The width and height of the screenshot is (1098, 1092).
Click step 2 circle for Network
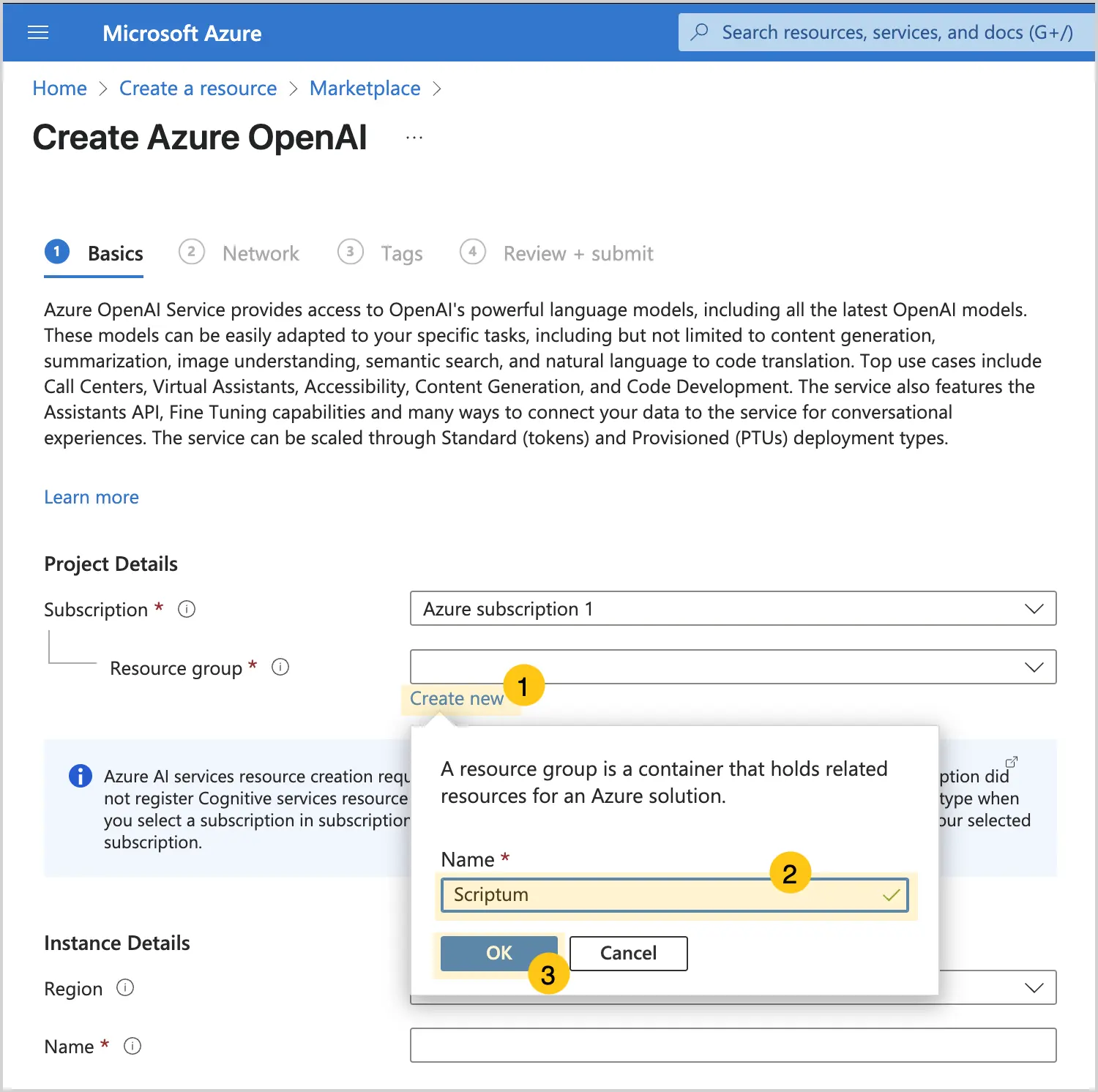coord(191,252)
